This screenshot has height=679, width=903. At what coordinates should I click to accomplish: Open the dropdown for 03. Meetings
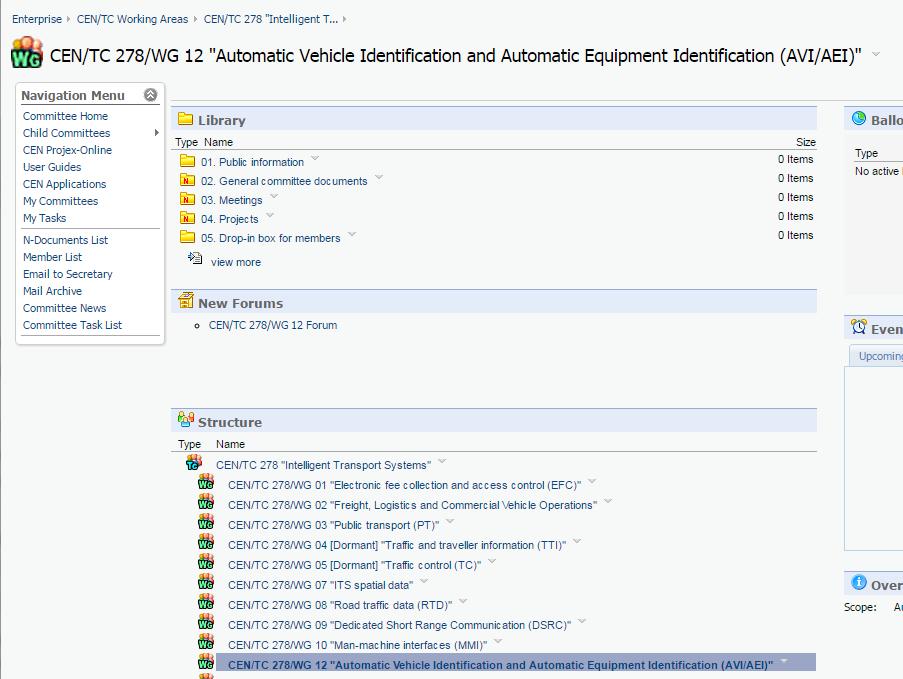(x=274, y=196)
